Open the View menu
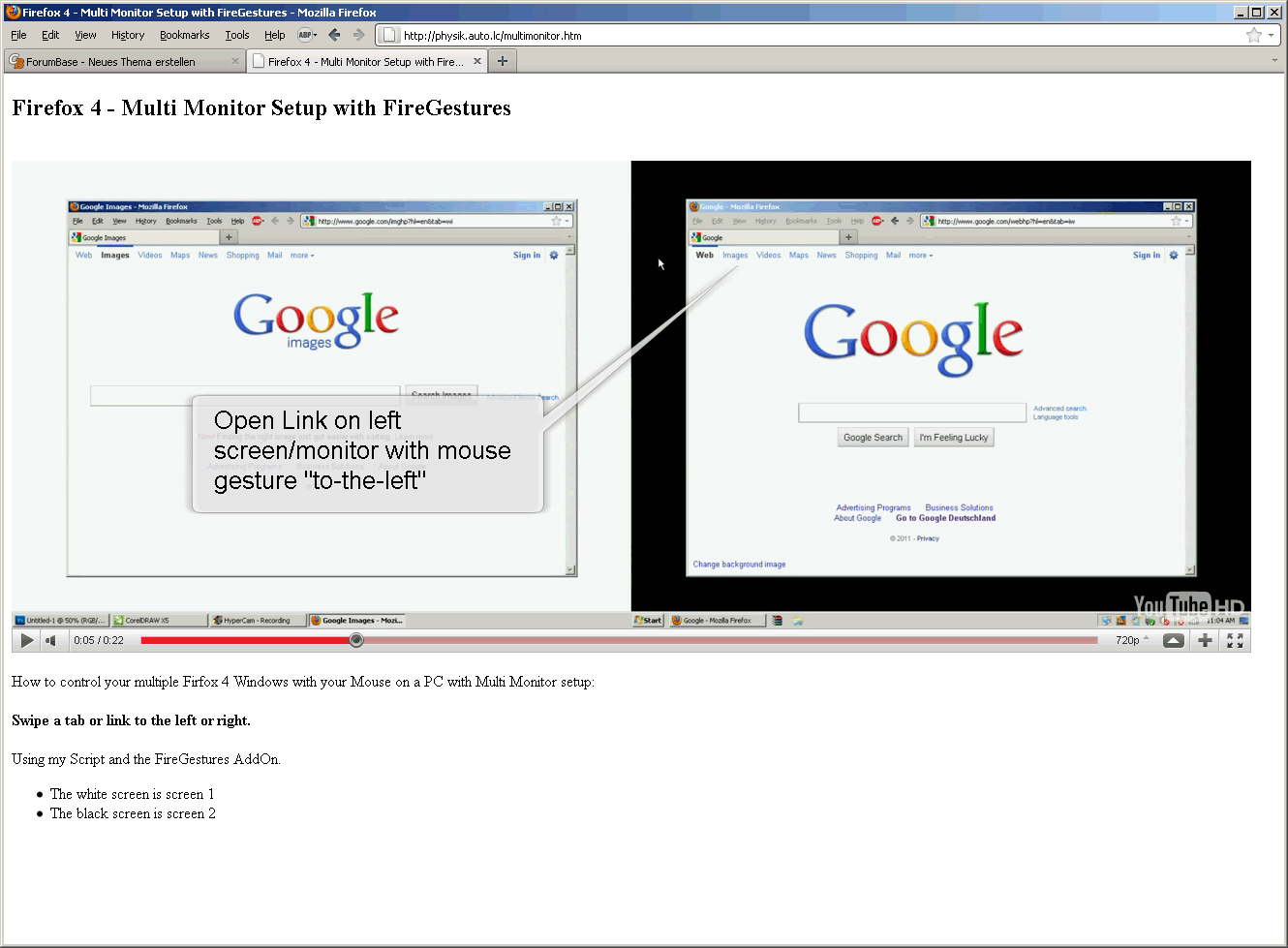 85,35
